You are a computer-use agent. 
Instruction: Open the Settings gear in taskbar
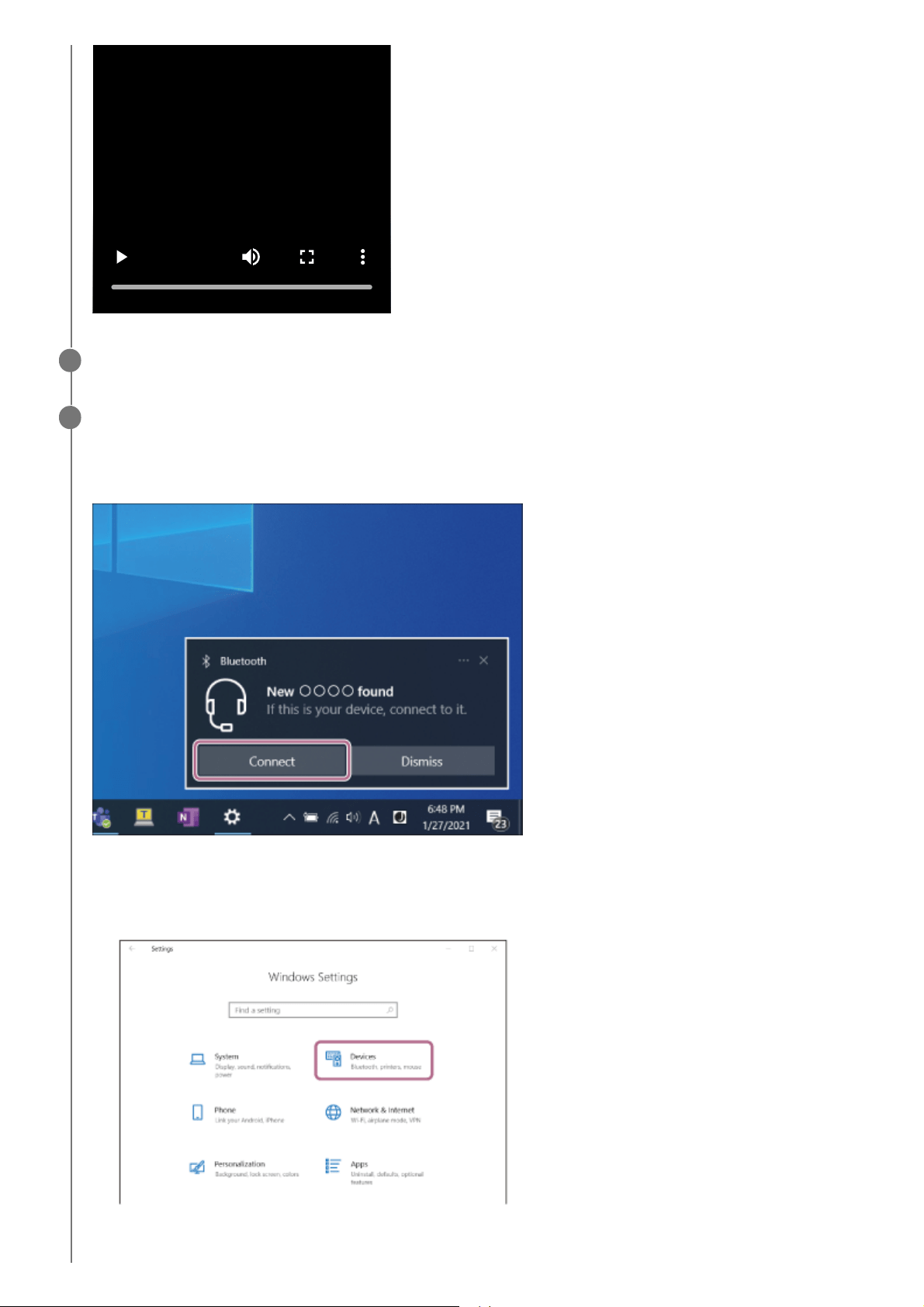231,817
